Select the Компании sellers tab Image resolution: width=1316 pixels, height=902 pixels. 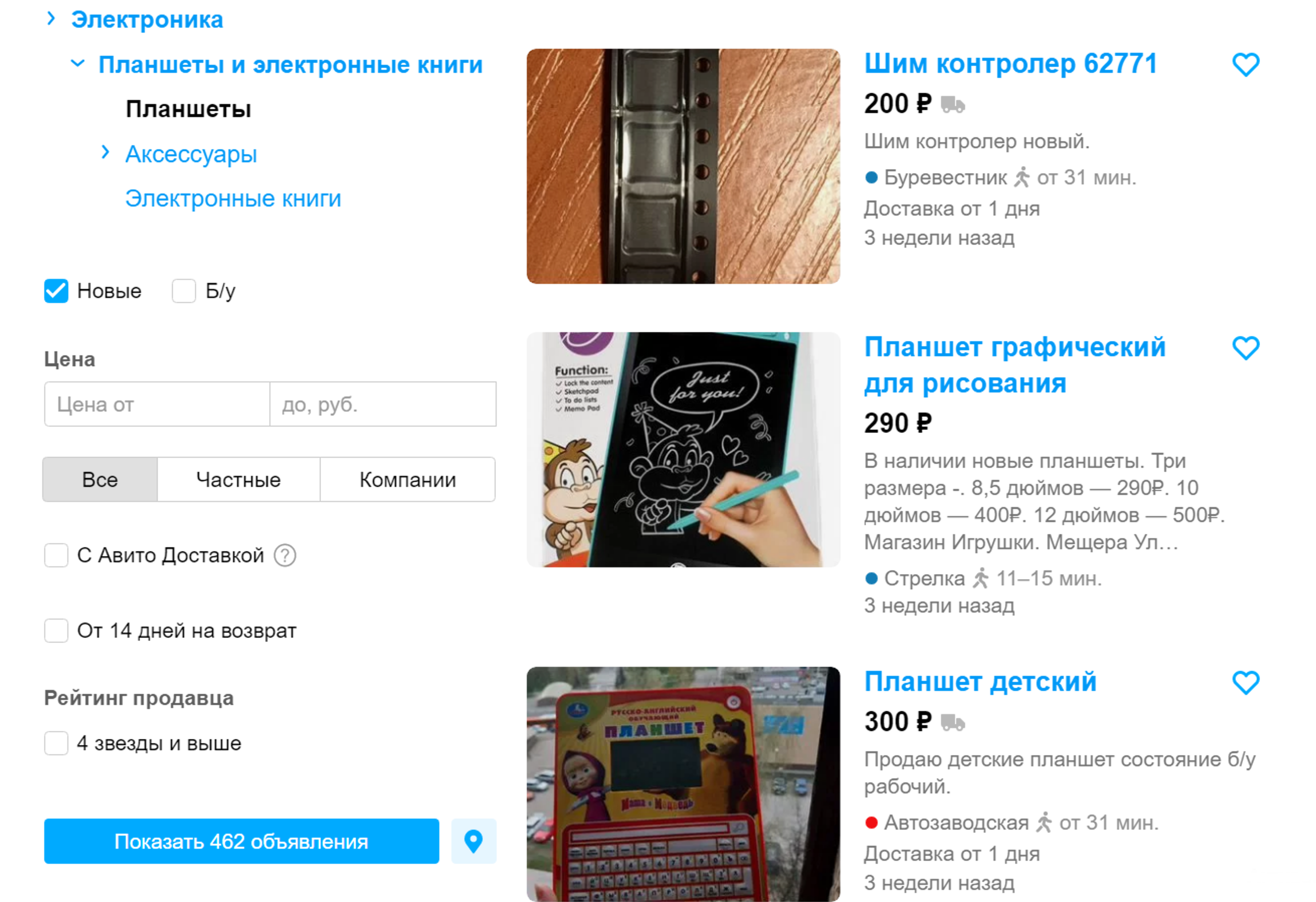click(408, 479)
